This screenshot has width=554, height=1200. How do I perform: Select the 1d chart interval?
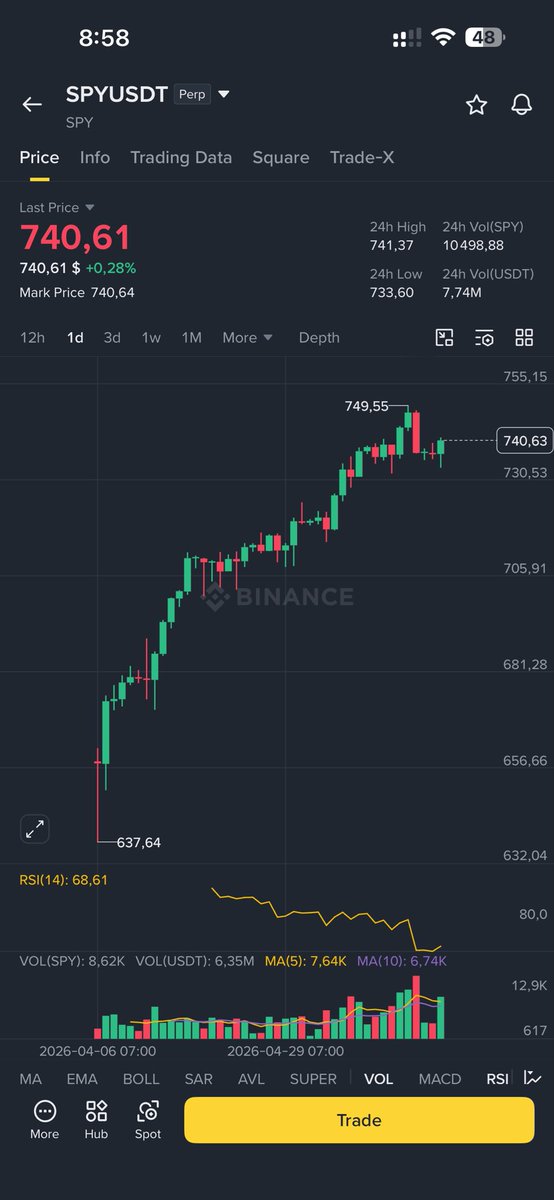click(x=75, y=337)
